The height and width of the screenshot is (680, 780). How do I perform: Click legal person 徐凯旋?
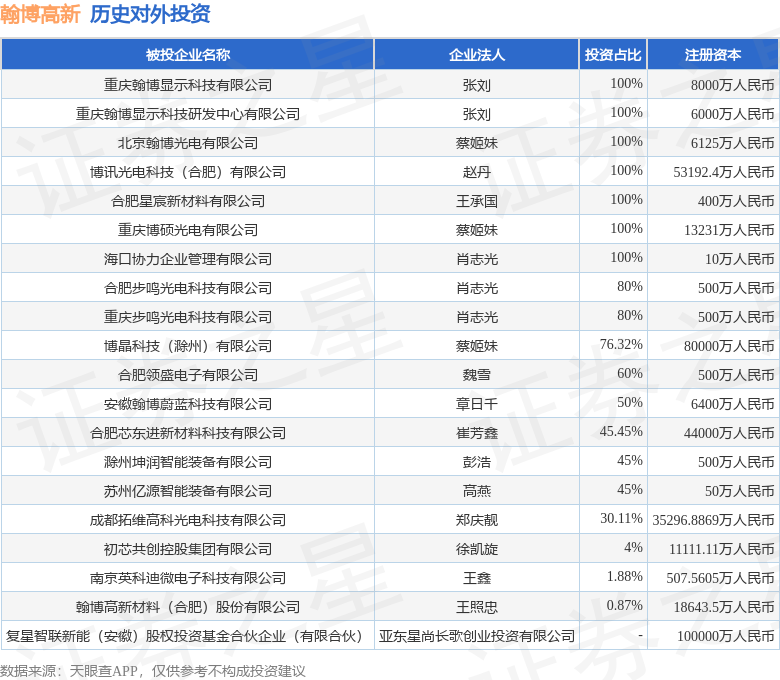tap(477, 549)
